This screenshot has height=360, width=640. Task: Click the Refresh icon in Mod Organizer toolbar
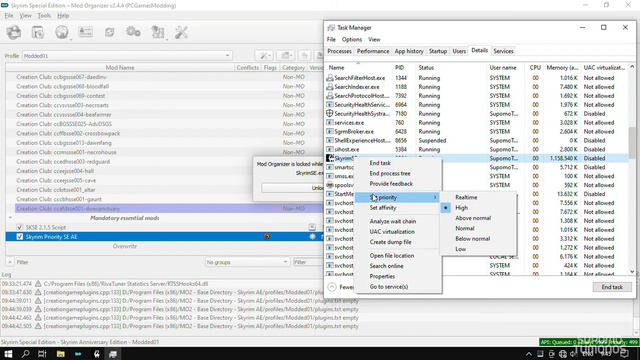coord(109,32)
